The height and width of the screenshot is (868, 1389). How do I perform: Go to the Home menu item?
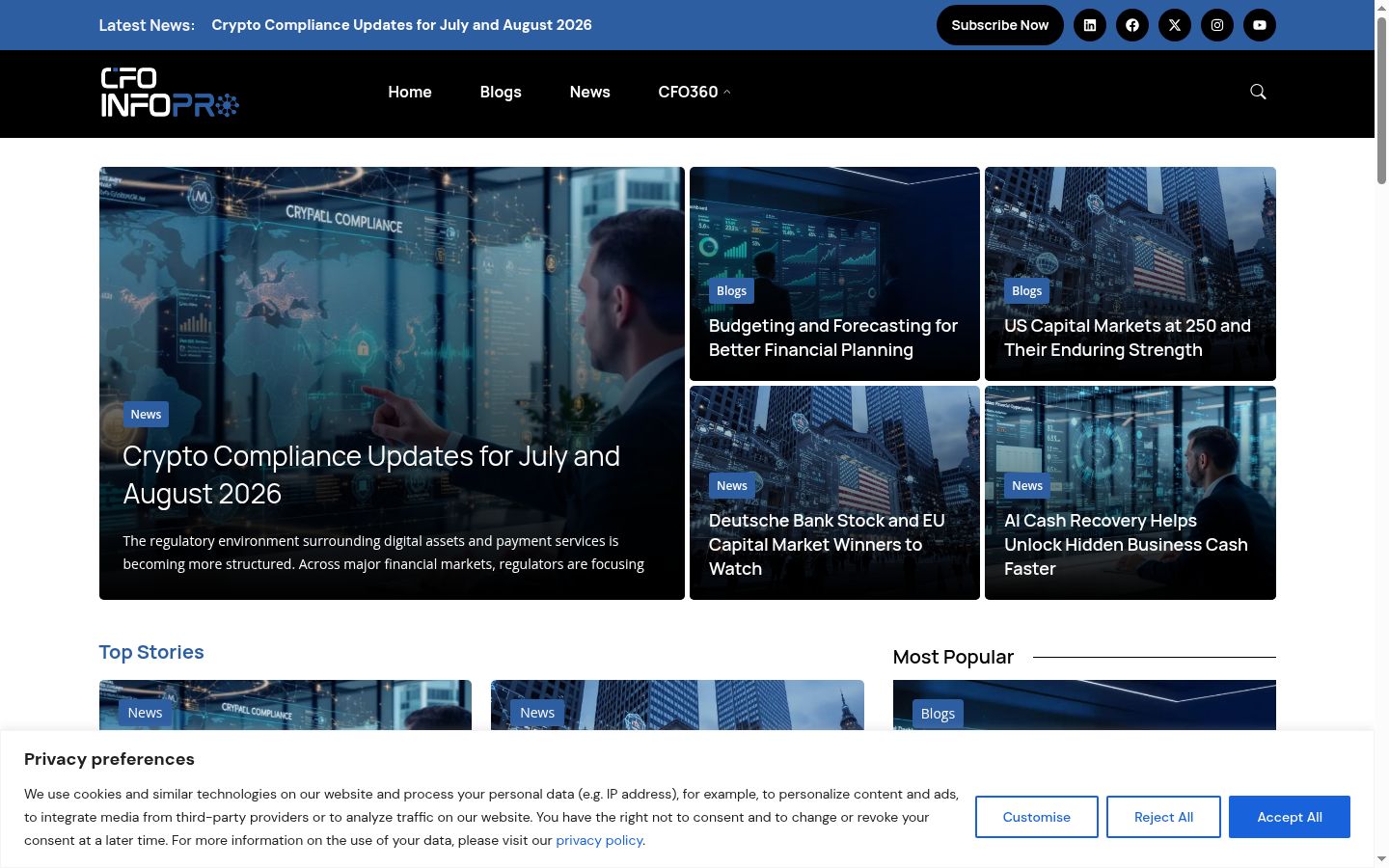coord(410,92)
